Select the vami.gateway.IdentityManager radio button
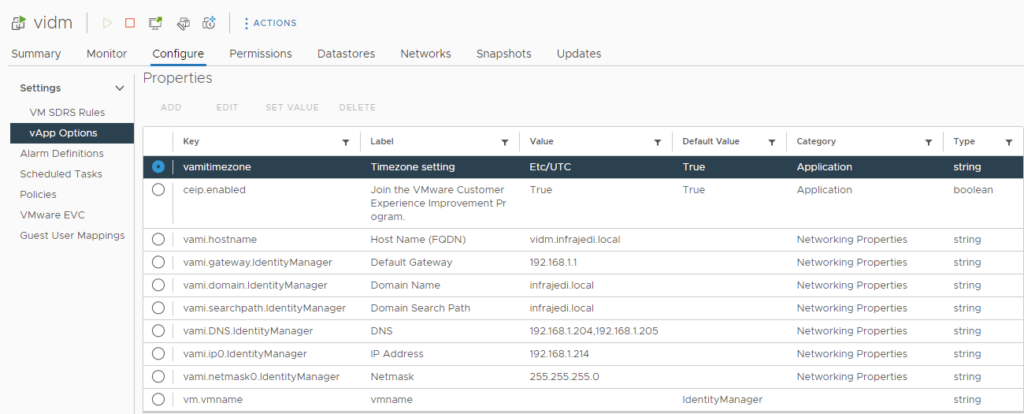The image size is (1024, 414). pos(158,263)
